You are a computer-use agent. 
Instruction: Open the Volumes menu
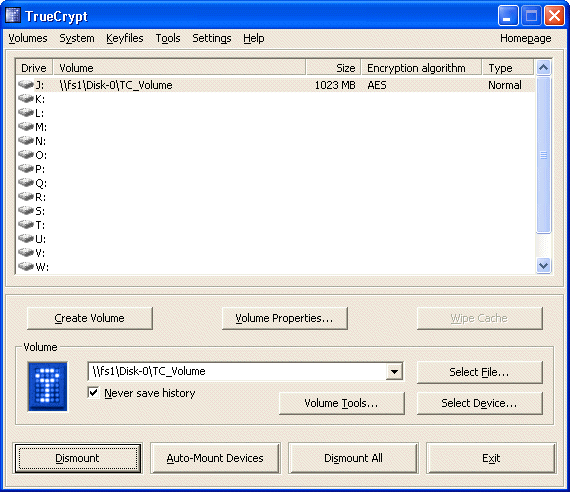[x=28, y=38]
